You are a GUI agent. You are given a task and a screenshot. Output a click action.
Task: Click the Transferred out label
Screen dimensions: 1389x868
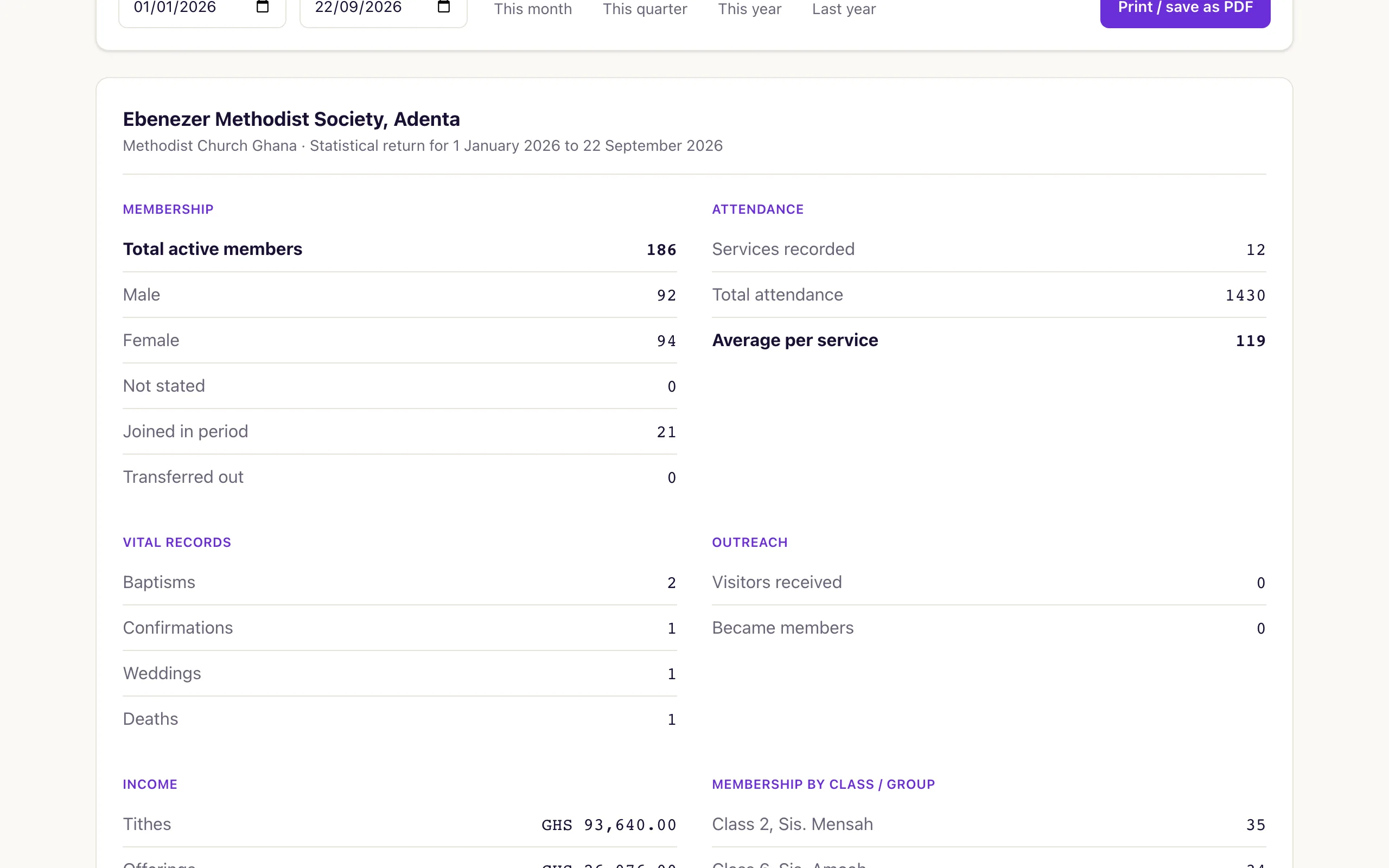[183, 477]
